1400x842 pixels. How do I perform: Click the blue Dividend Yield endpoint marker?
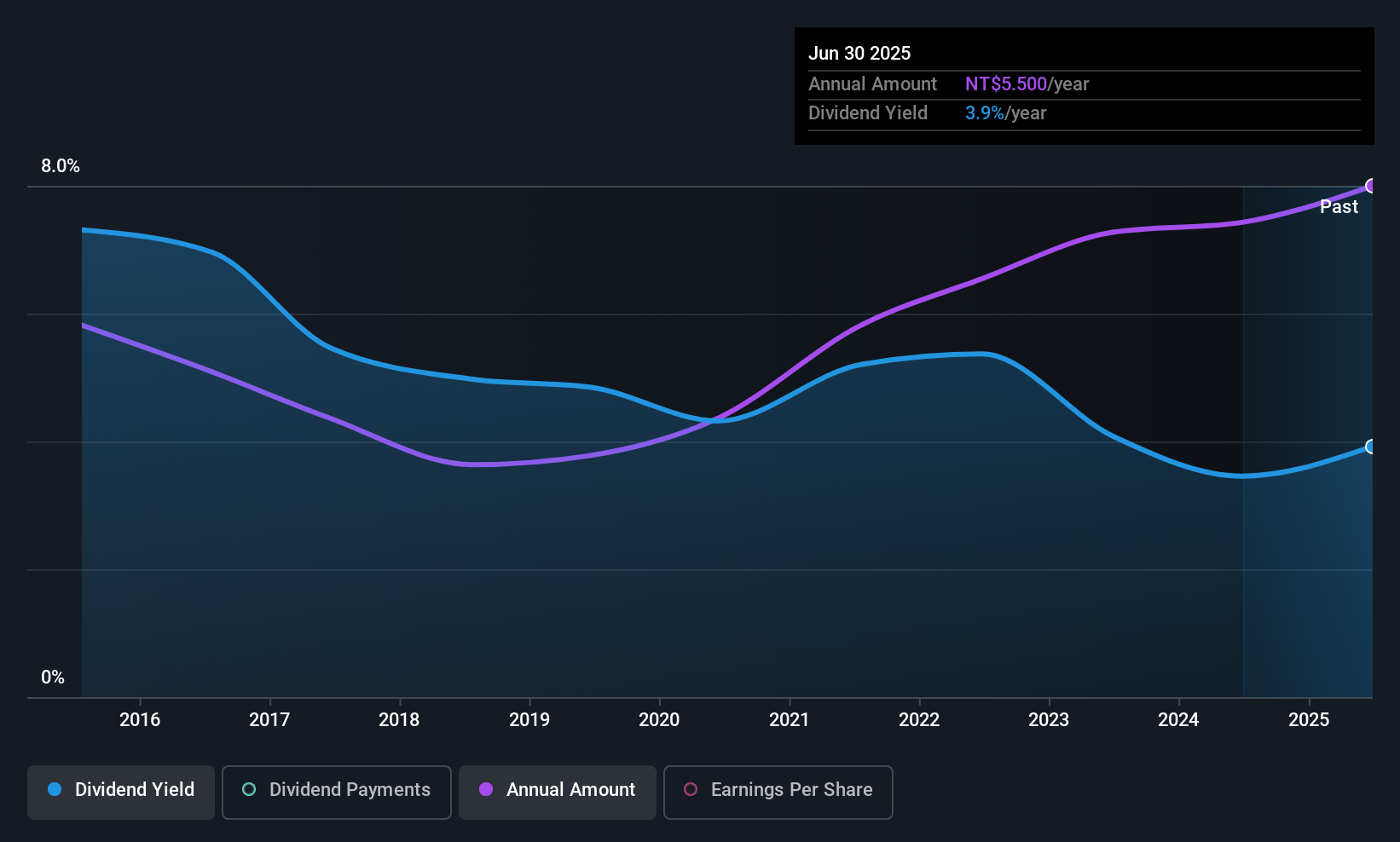[x=1371, y=447]
